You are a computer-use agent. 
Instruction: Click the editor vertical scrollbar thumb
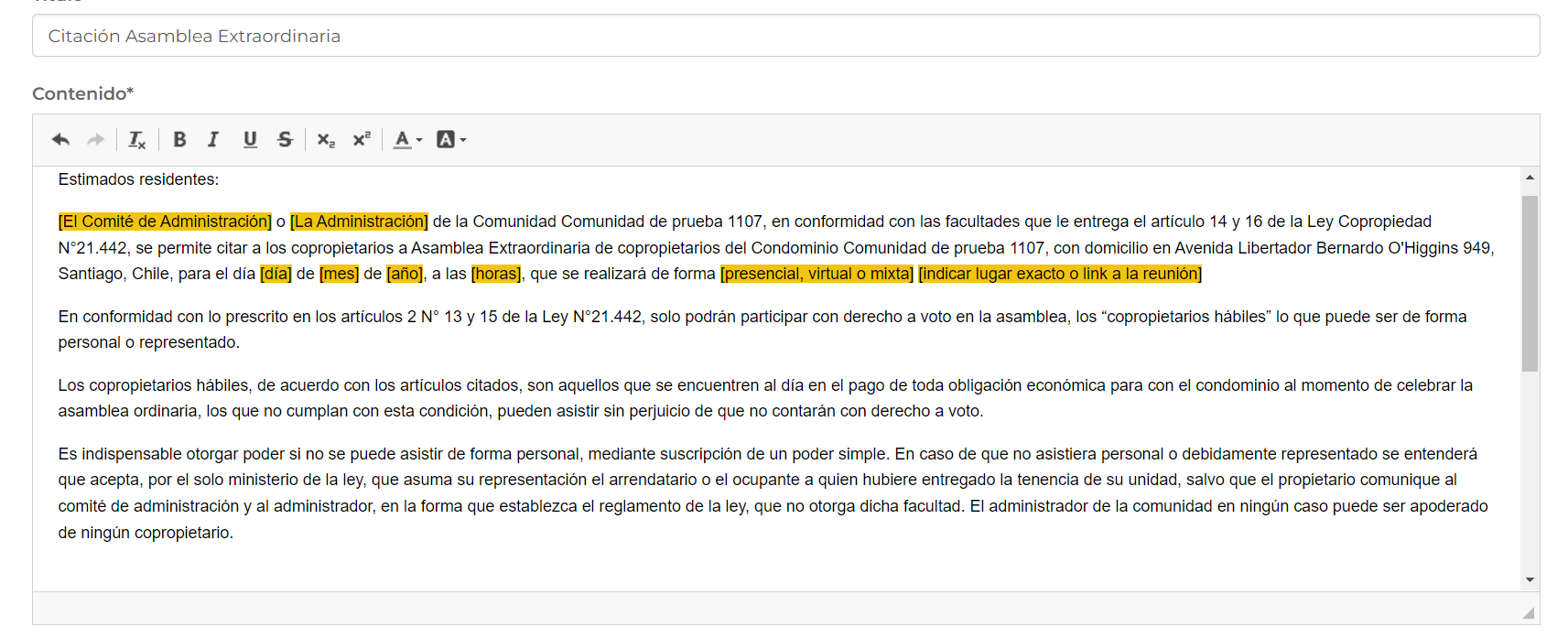1530,283
